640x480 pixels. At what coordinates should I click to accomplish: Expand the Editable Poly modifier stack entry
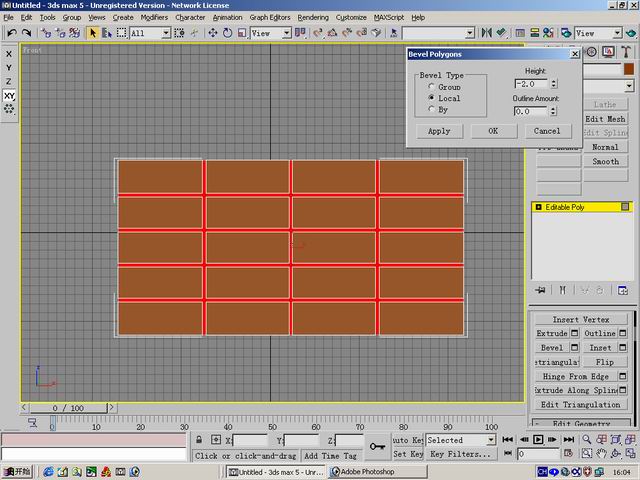point(539,207)
